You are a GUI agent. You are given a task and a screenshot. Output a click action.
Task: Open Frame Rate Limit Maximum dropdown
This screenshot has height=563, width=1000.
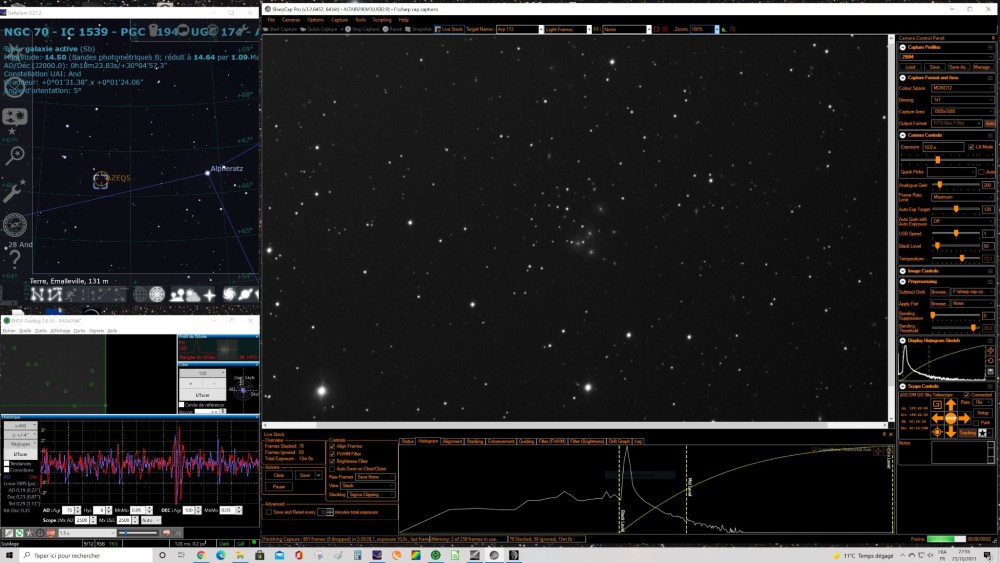click(962, 197)
